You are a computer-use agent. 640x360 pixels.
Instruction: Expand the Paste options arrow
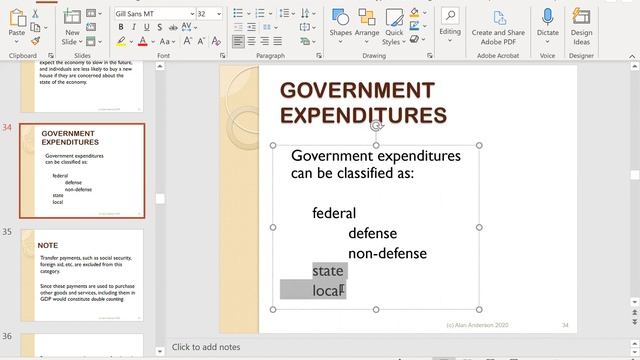click(17, 42)
